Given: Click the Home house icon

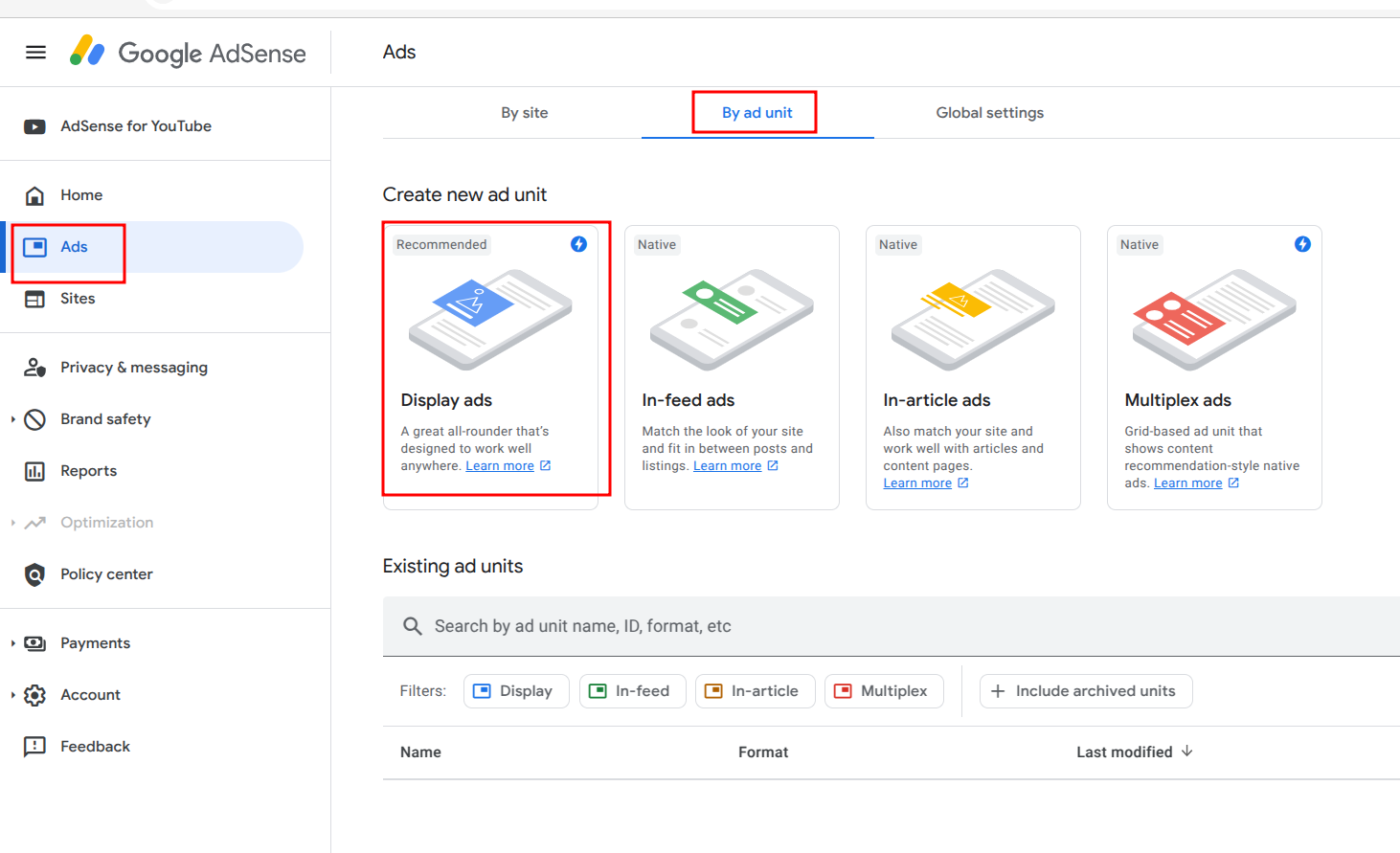Looking at the screenshot, I should click(34, 195).
